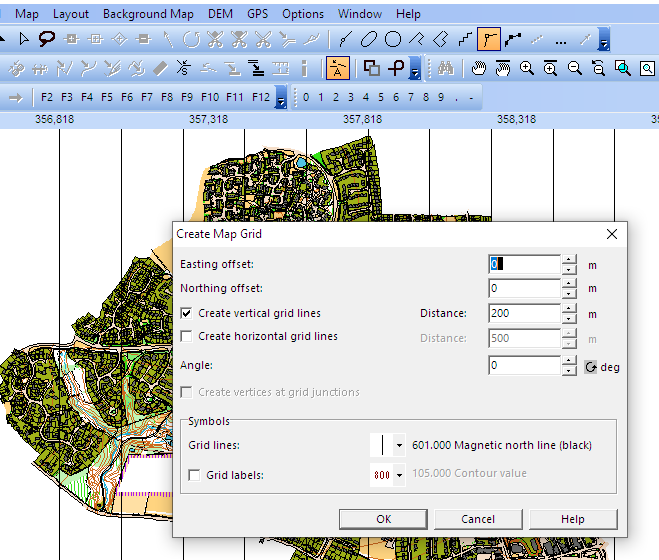This screenshot has height=560, width=659.
Task: Click the Cancel button
Action: click(478, 519)
